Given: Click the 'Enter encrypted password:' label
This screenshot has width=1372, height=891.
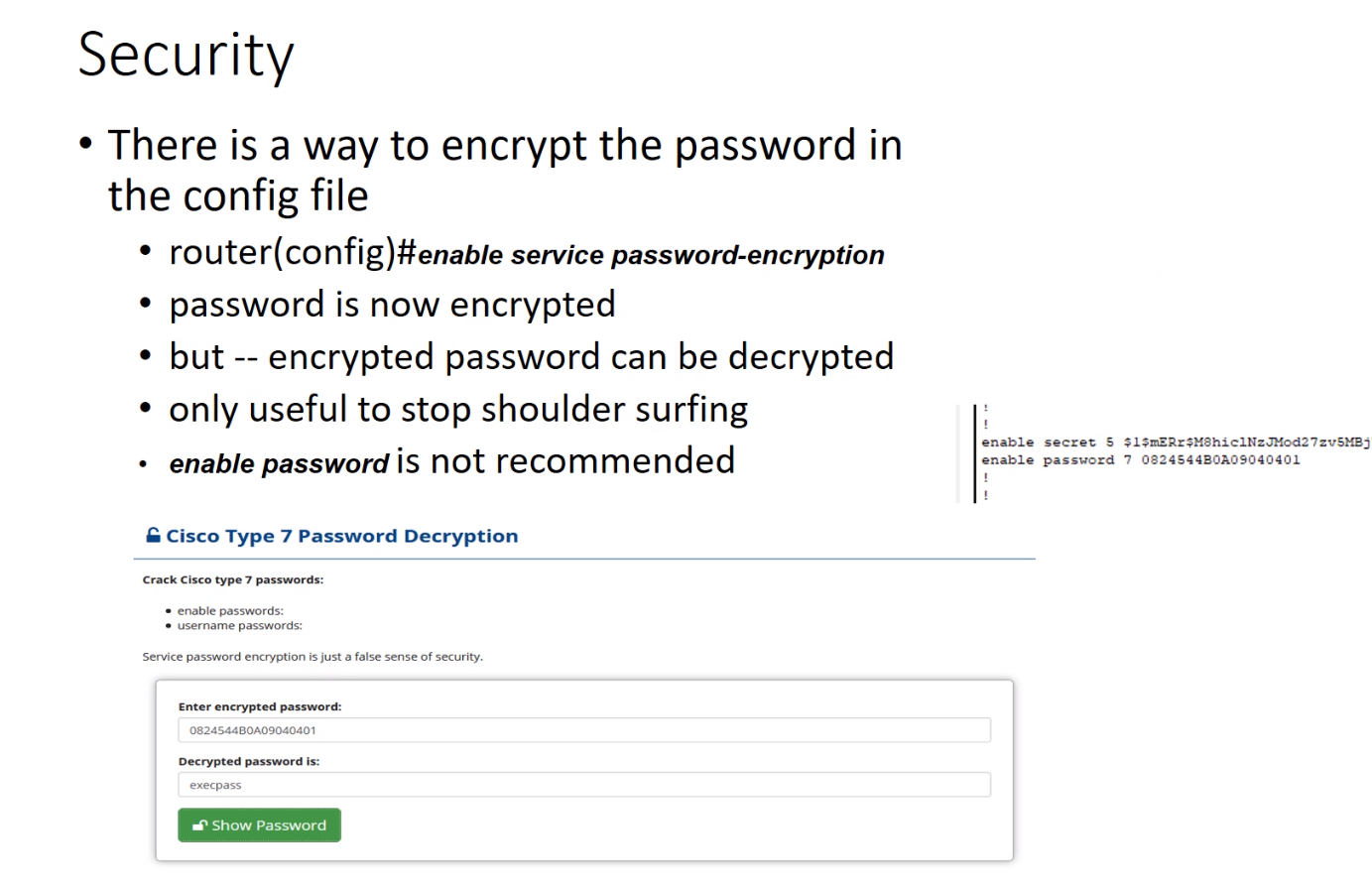Looking at the screenshot, I should [260, 706].
